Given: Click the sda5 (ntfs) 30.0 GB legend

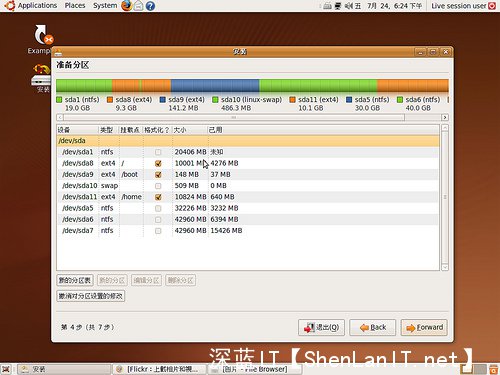Looking at the screenshot, I should [x=368, y=104].
